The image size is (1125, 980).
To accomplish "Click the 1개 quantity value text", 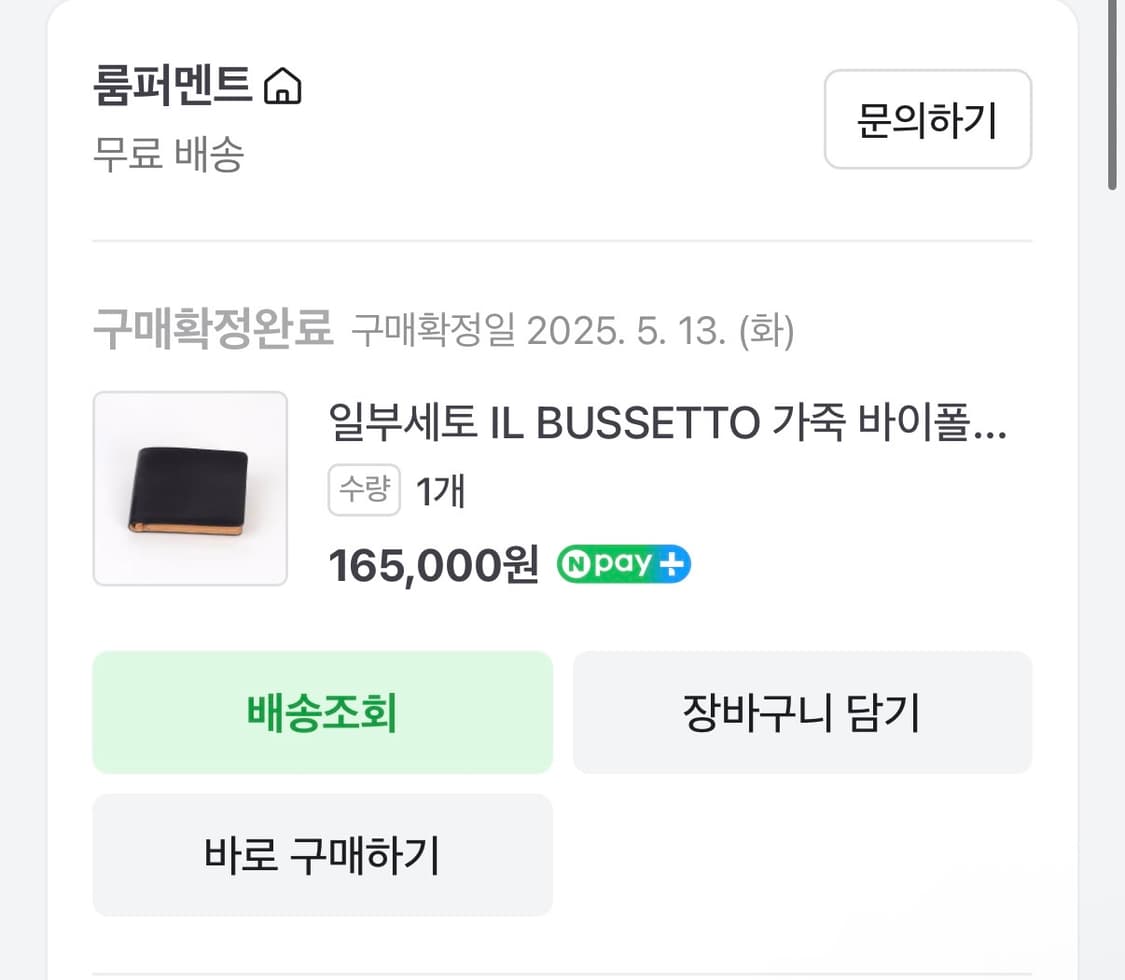I will coord(440,490).
